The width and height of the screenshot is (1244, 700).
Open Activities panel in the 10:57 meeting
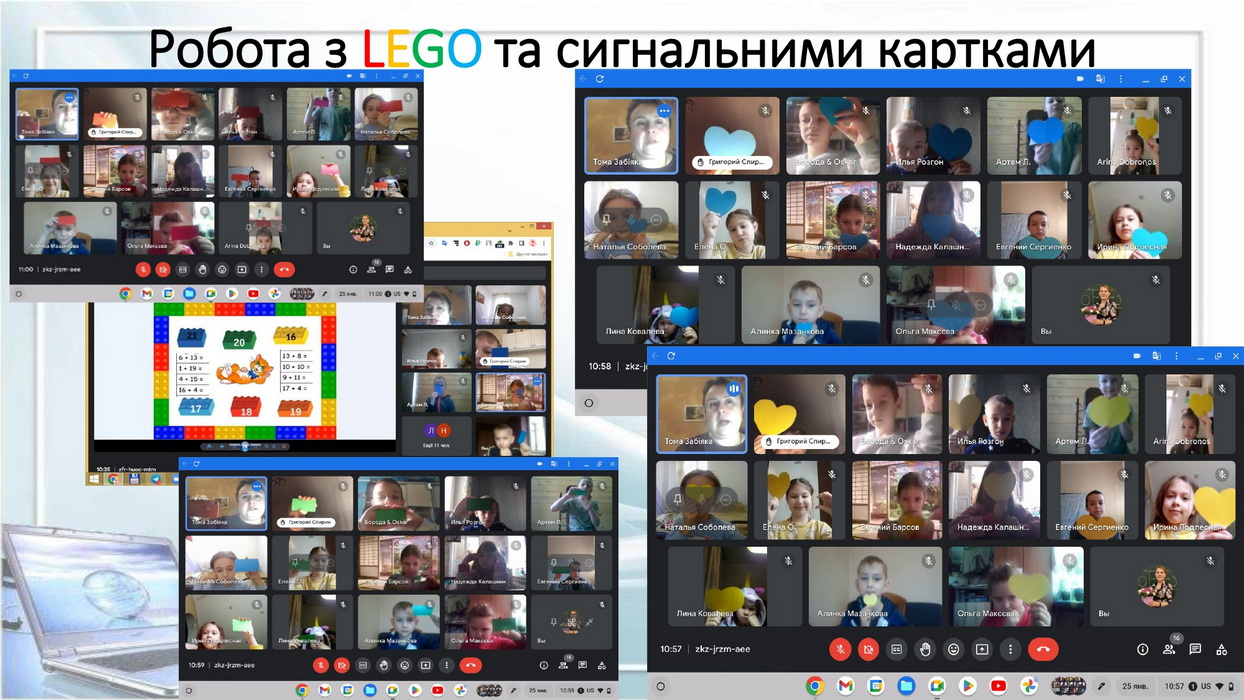1221,649
